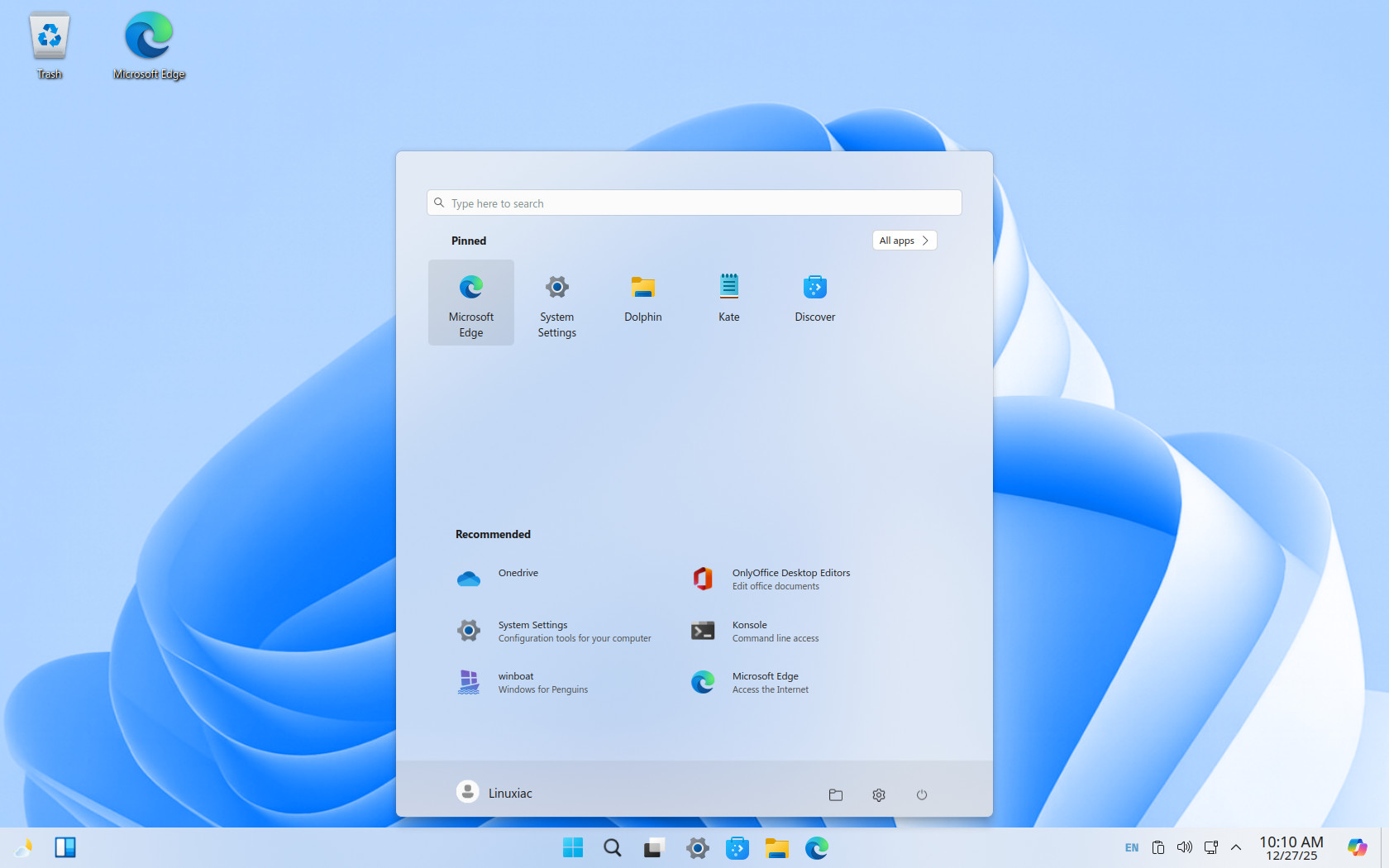The width and height of the screenshot is (1389, 868).
Task: Open Dolphin from the pinned apps
Action: click(642, 301)
